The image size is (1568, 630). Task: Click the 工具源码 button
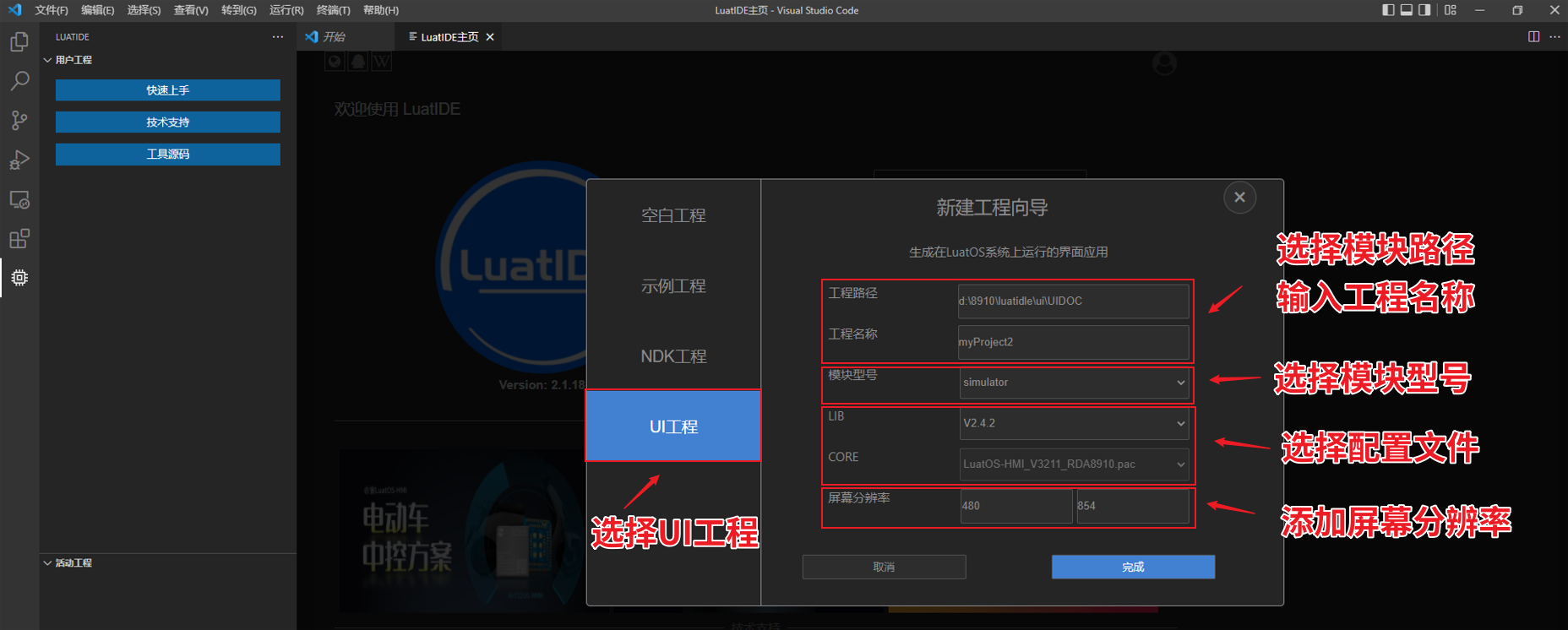[x=168, y=155]
